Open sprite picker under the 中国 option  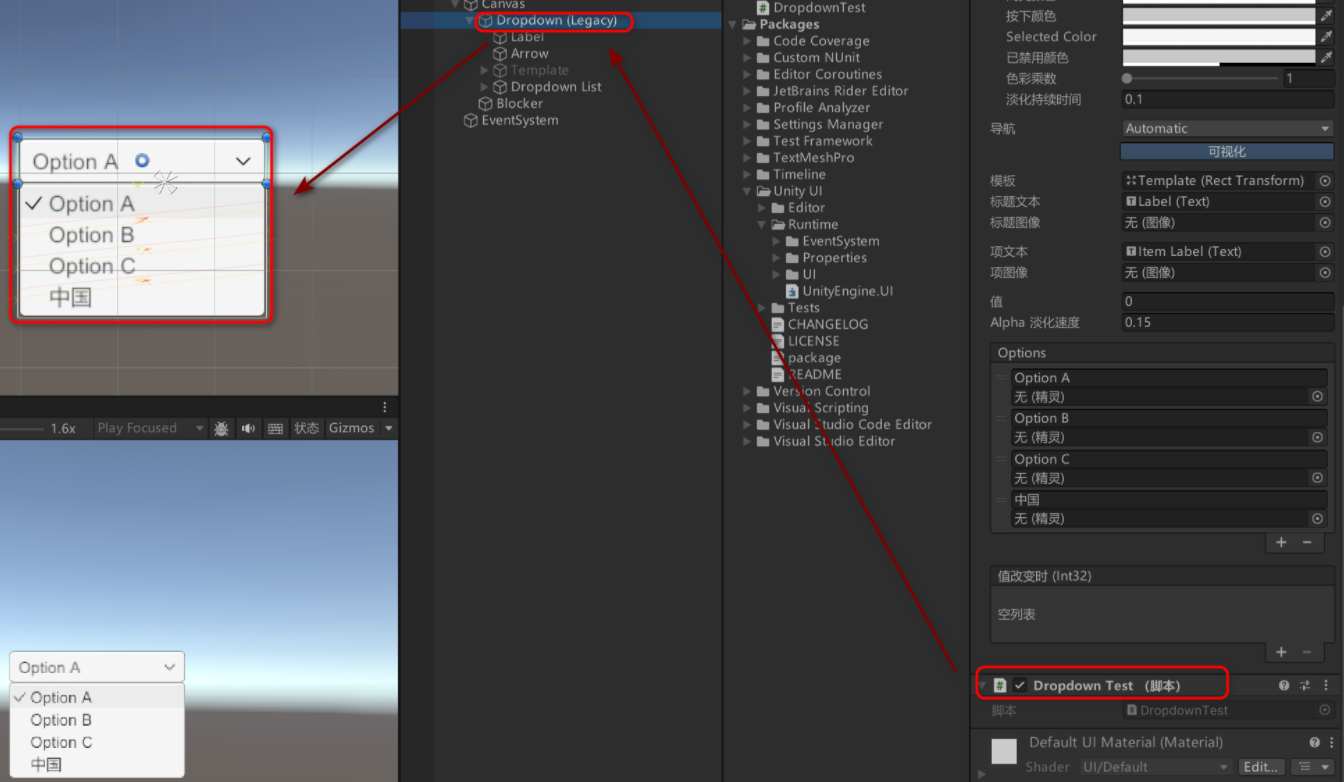pyautogui.click(x=1318, y=519)
